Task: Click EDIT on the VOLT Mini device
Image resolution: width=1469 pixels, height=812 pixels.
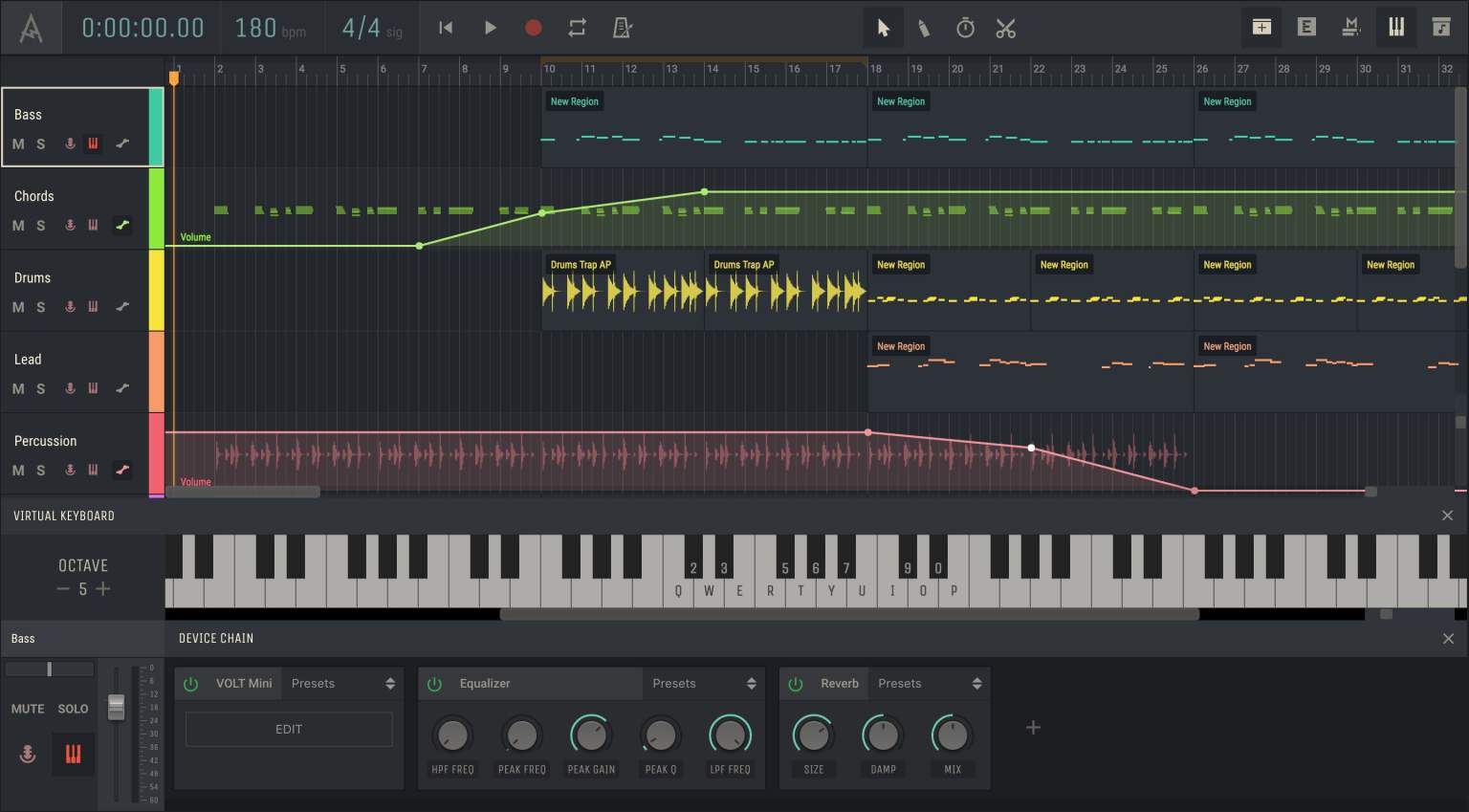Action: click(x=288, y=729)
